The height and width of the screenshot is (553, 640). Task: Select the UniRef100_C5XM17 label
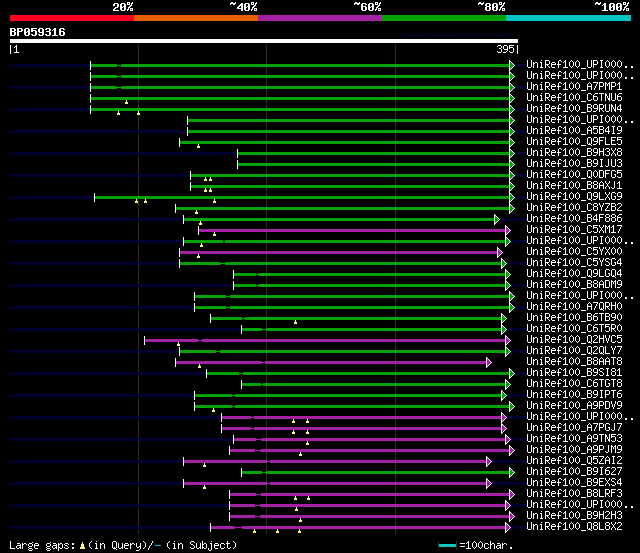click(x=574, y=230)
